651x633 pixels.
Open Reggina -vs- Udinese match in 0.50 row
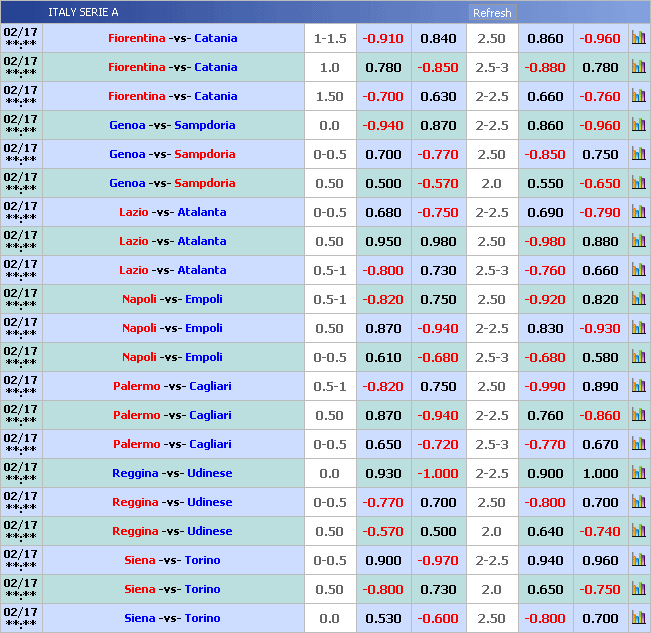point(173,532)
